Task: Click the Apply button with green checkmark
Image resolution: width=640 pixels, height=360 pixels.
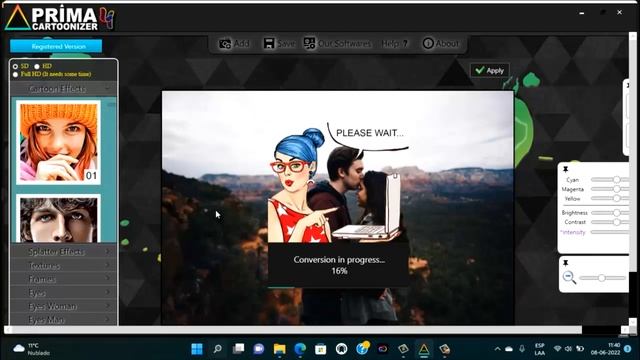Action: [x=490, y=71]
